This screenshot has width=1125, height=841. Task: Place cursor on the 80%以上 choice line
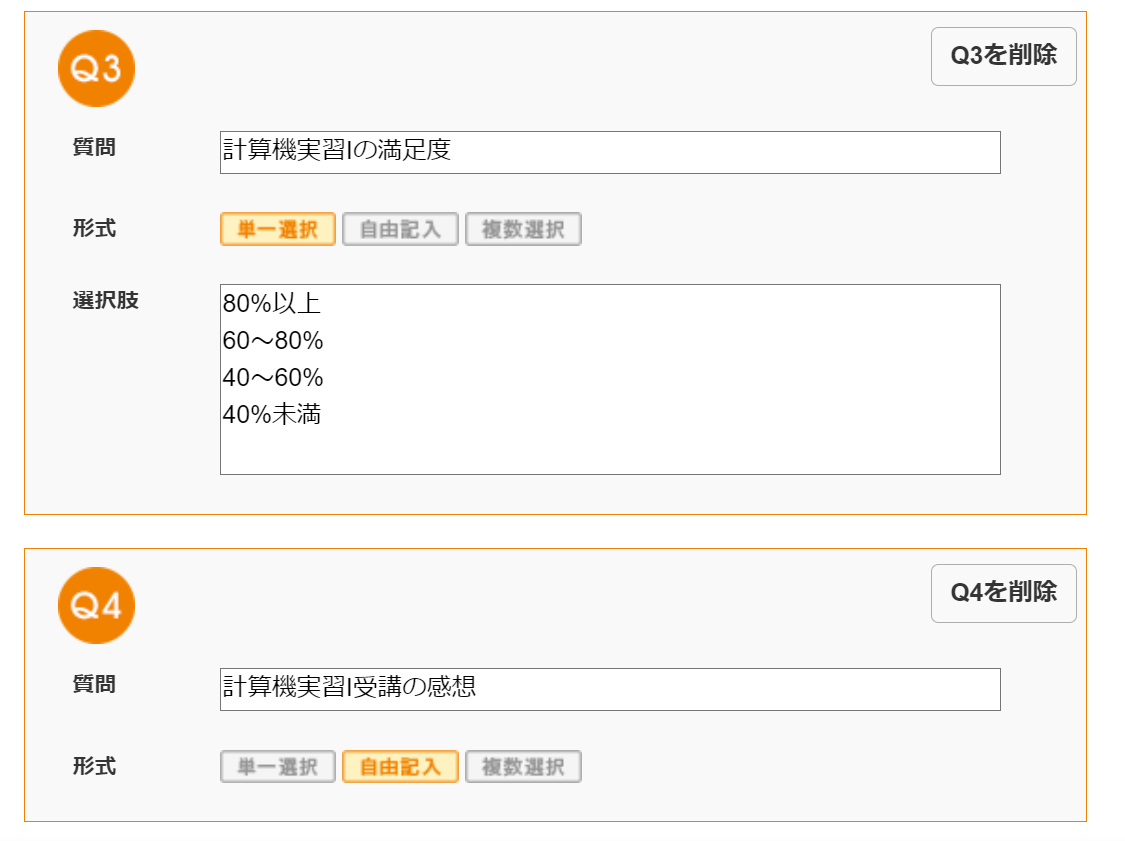[x=271, y=304]
